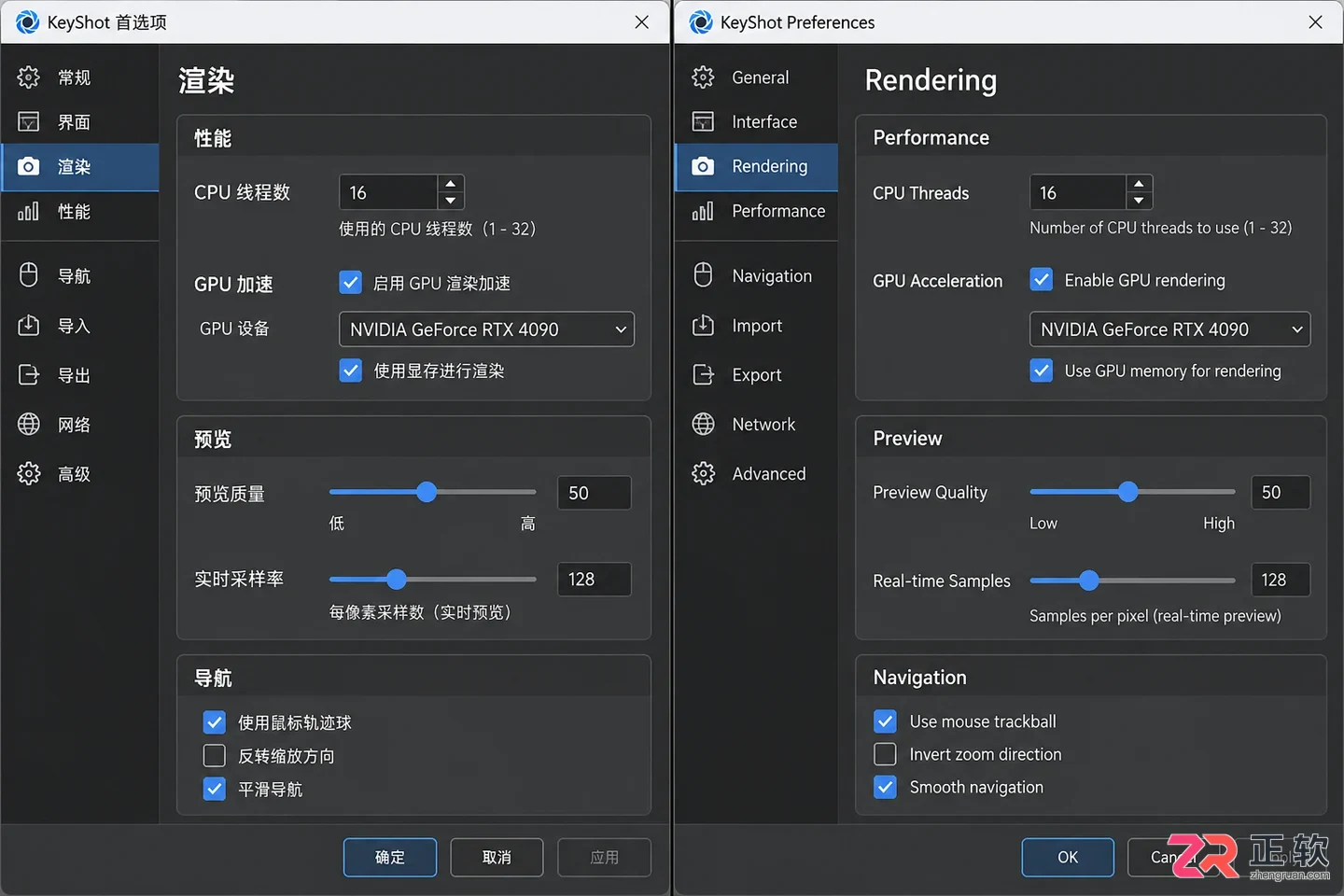
Task: Disable Smooth navigation checkbox
Action: coord(886,788)
